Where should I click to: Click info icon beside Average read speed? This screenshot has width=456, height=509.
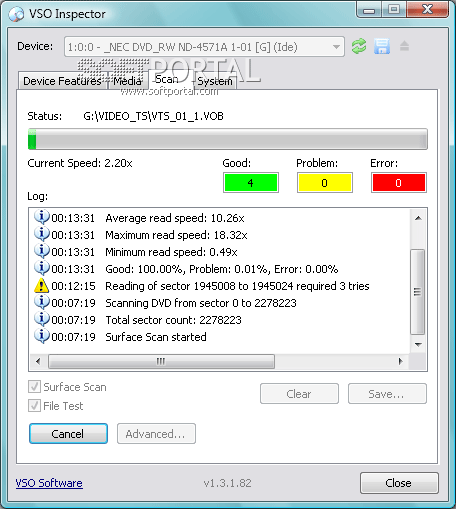pos(42,217)
